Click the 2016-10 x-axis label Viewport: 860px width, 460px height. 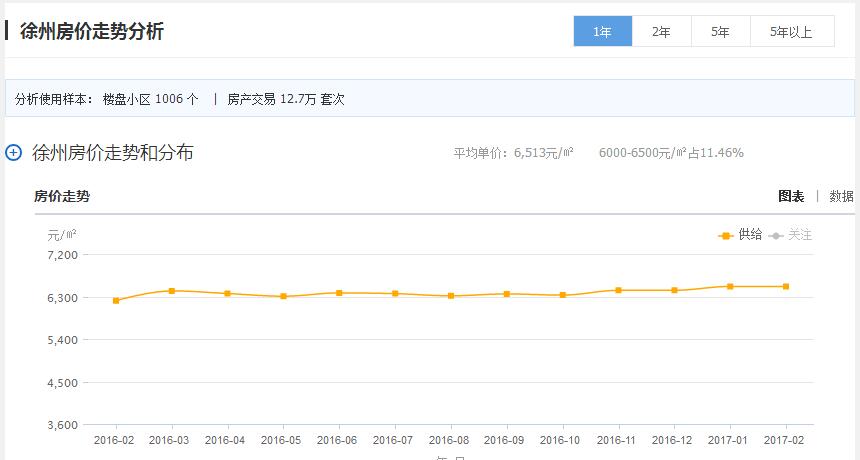pos(560,440)
